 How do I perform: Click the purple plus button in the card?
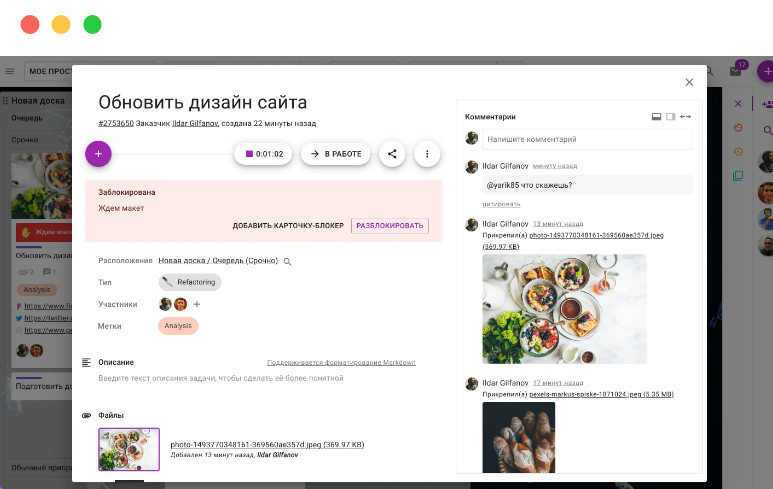pyautogui.click(x=98, y=153)
